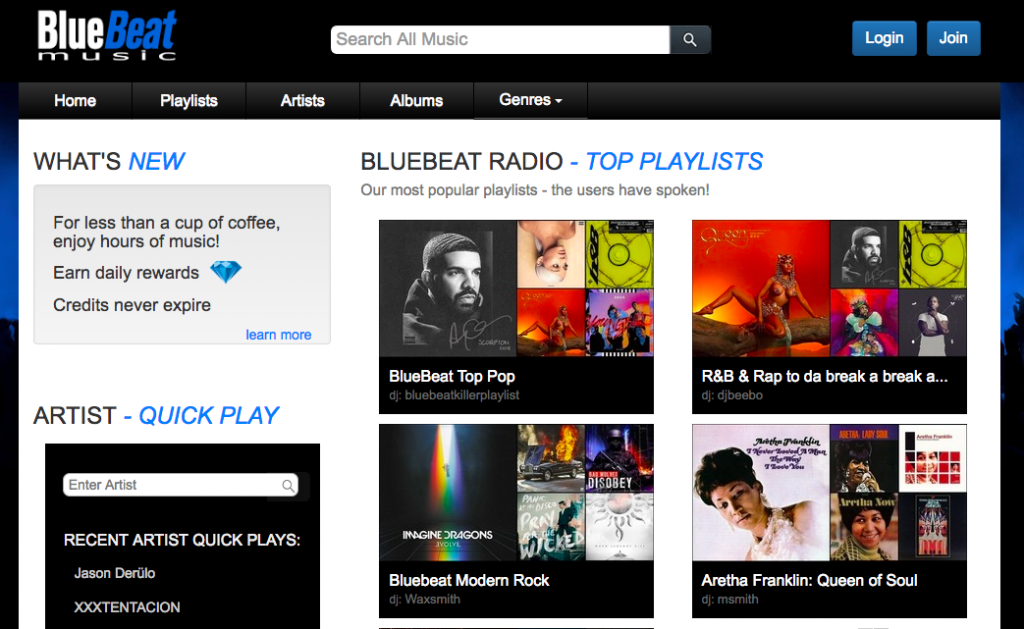The image size is (1024, 629).
Task: Click the magnifier in the Enter Artist box
Action: click(x=288, y=485)
